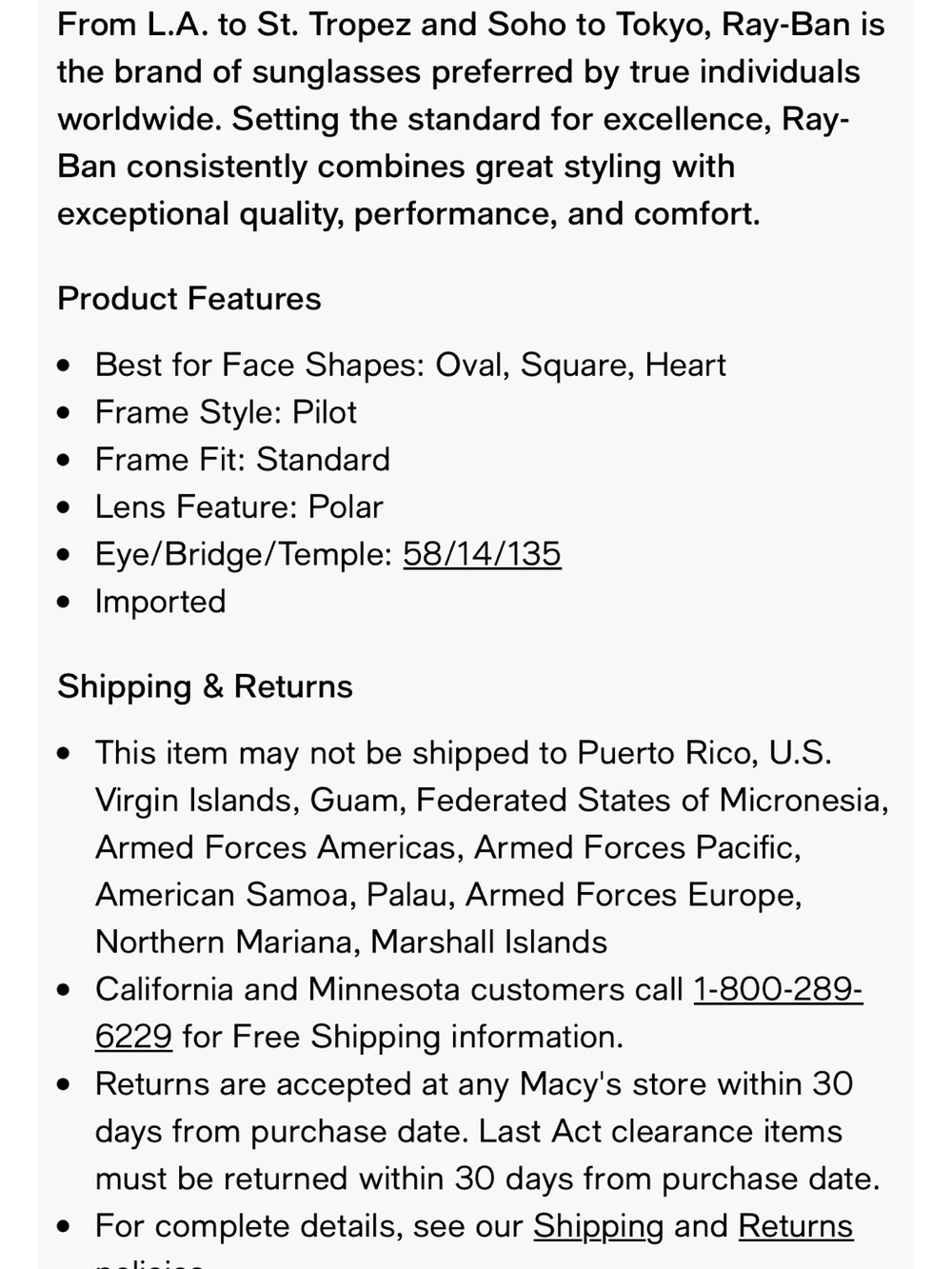Open the Shipping policy link
Image resolution: width=952 pixels, height=1269 pixels.
pyautogui.click(x=598, y=1225)
